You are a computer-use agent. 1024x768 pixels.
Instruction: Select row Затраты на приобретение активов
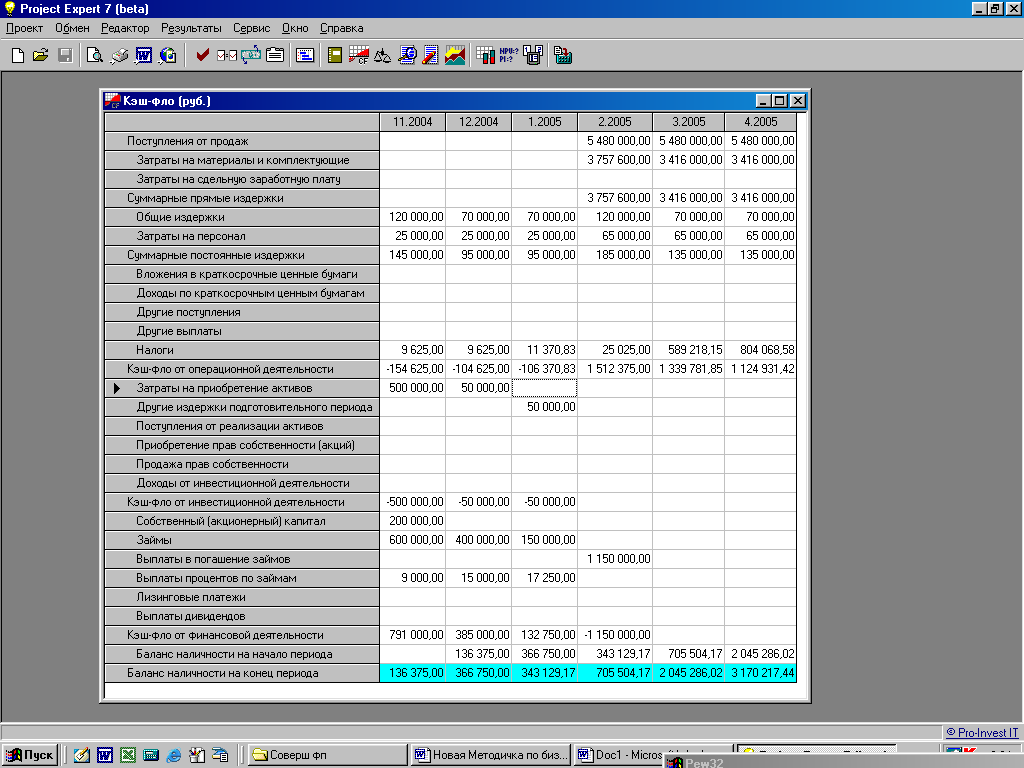pos(242,388)
